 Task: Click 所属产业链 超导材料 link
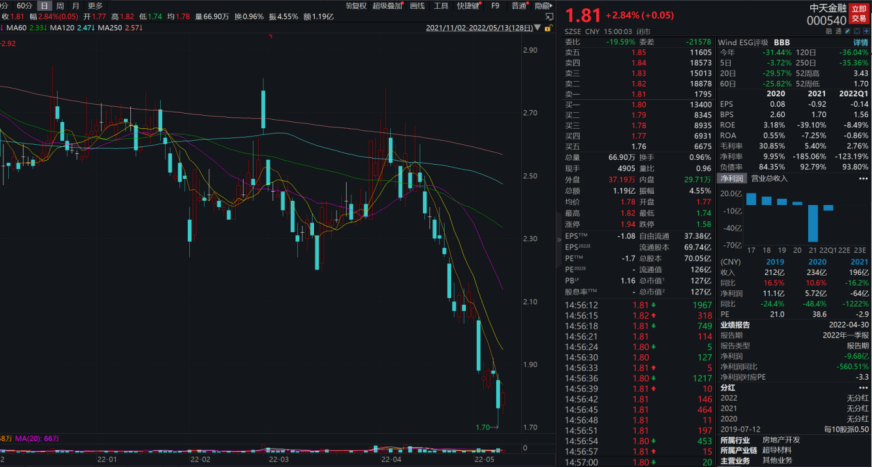click(x=776, y=450)
